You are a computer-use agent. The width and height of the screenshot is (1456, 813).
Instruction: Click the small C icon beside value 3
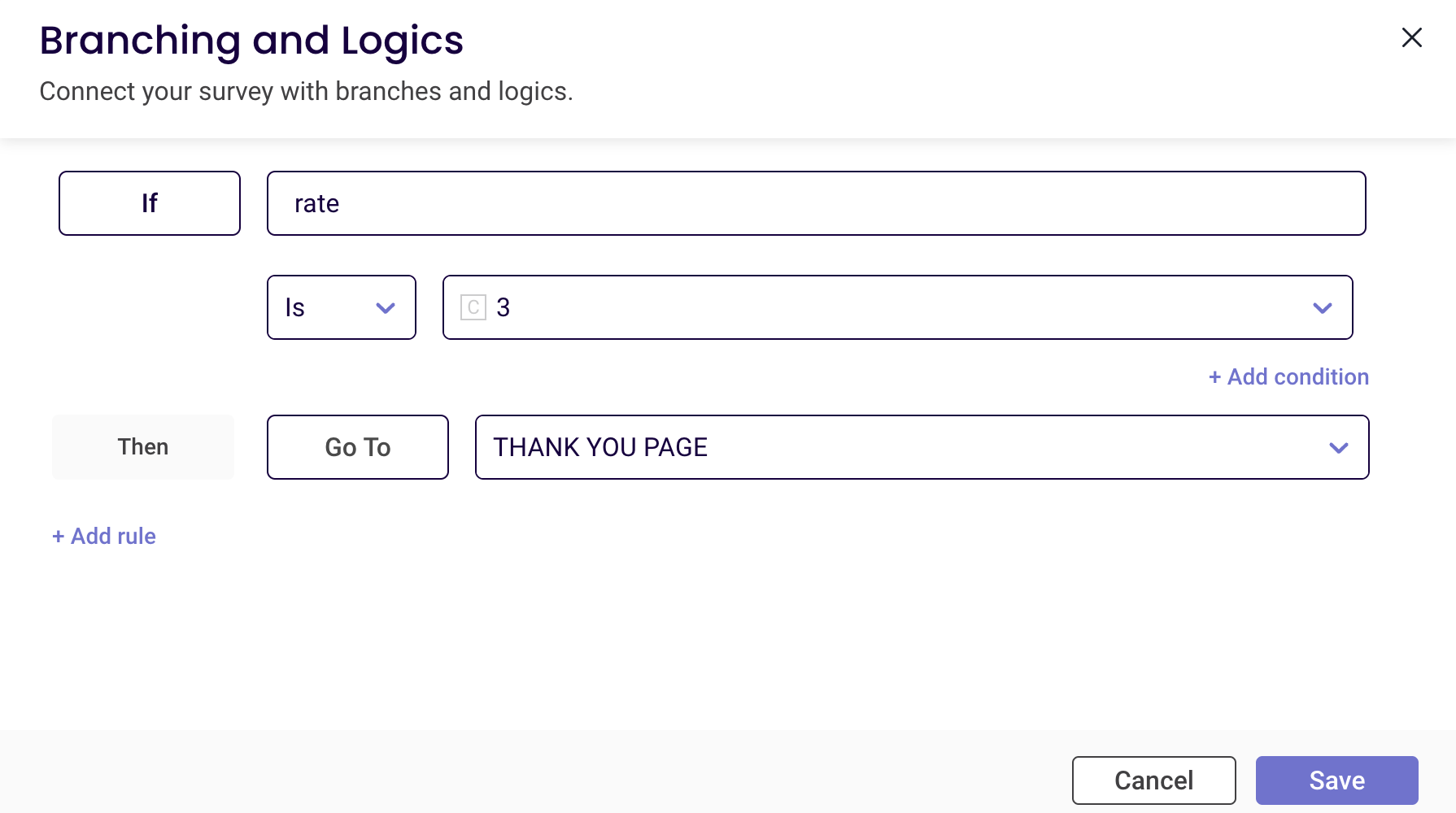coord(473,307)
